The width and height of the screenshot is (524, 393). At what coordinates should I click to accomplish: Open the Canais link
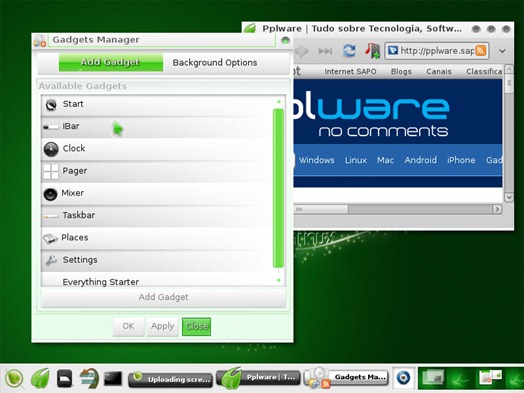pos(439,72)
